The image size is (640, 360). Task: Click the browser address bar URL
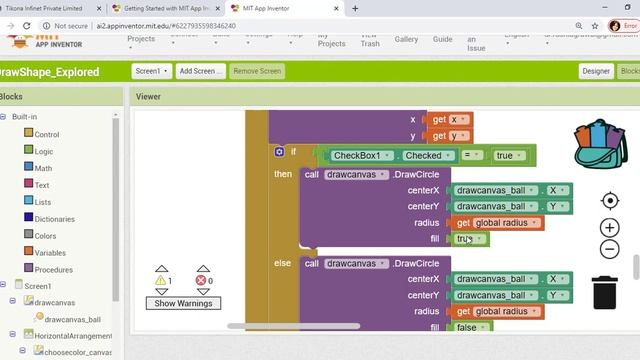(166, 26)
